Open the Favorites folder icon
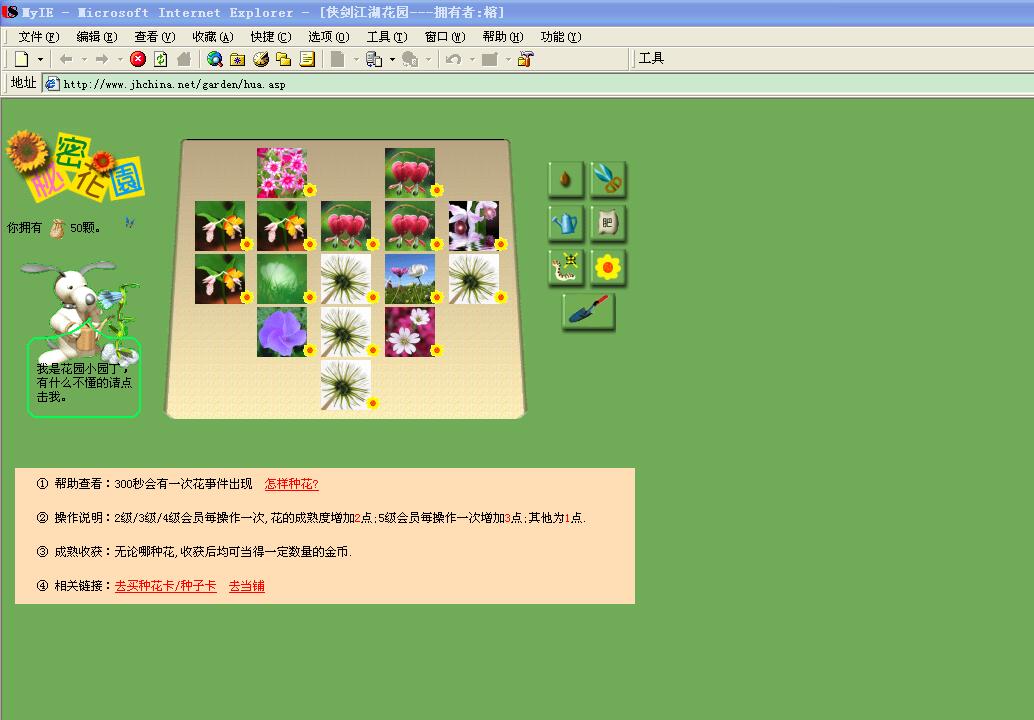The height and width of the screenshot is (720, 1034). (x=237, y=59)
